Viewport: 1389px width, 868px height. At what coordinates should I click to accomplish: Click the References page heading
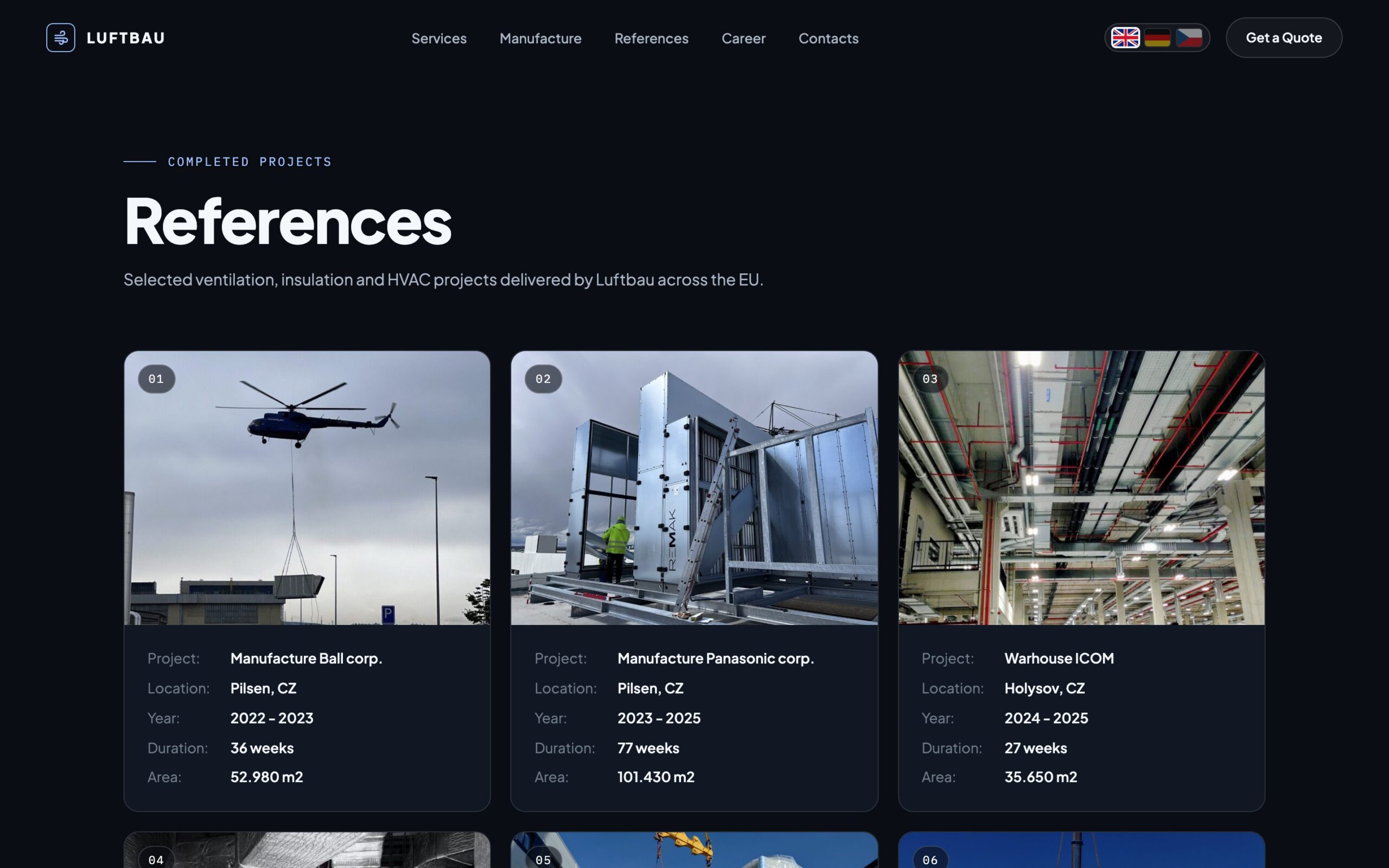[288, 221]
